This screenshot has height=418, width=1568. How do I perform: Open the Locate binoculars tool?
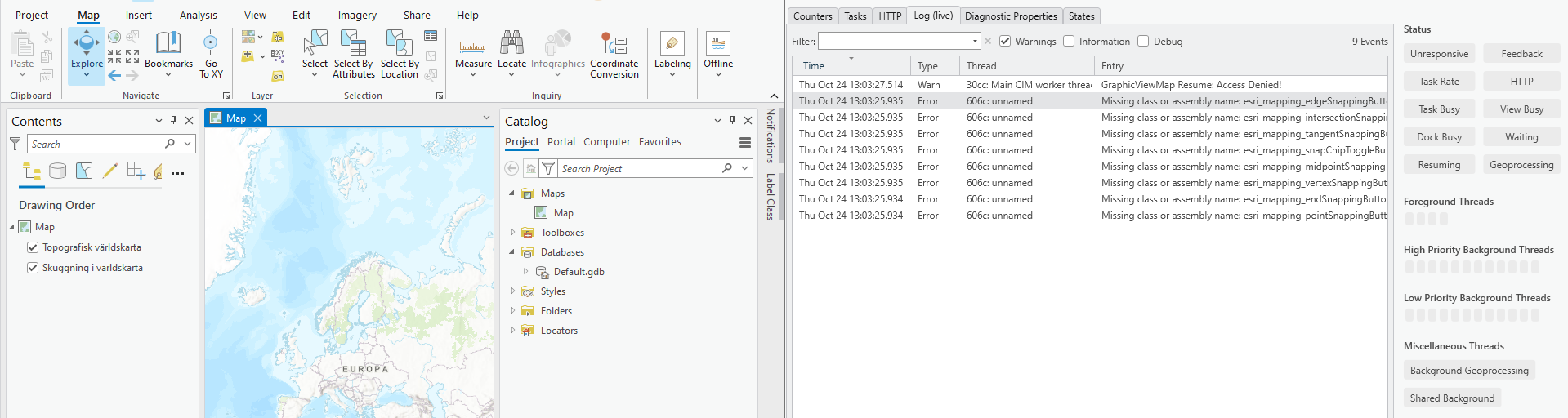(511, 44)
